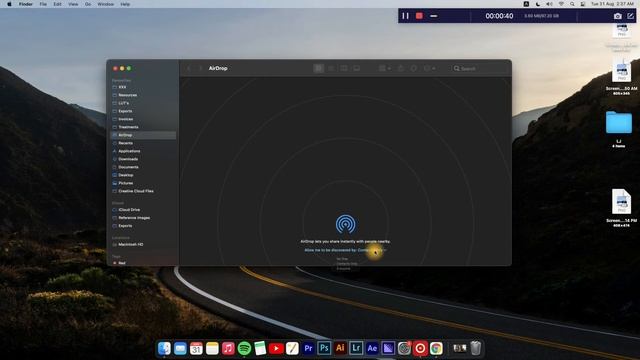Minimize the recording control bar
Screen dimensions: 640x360
(x=434, y=16)
